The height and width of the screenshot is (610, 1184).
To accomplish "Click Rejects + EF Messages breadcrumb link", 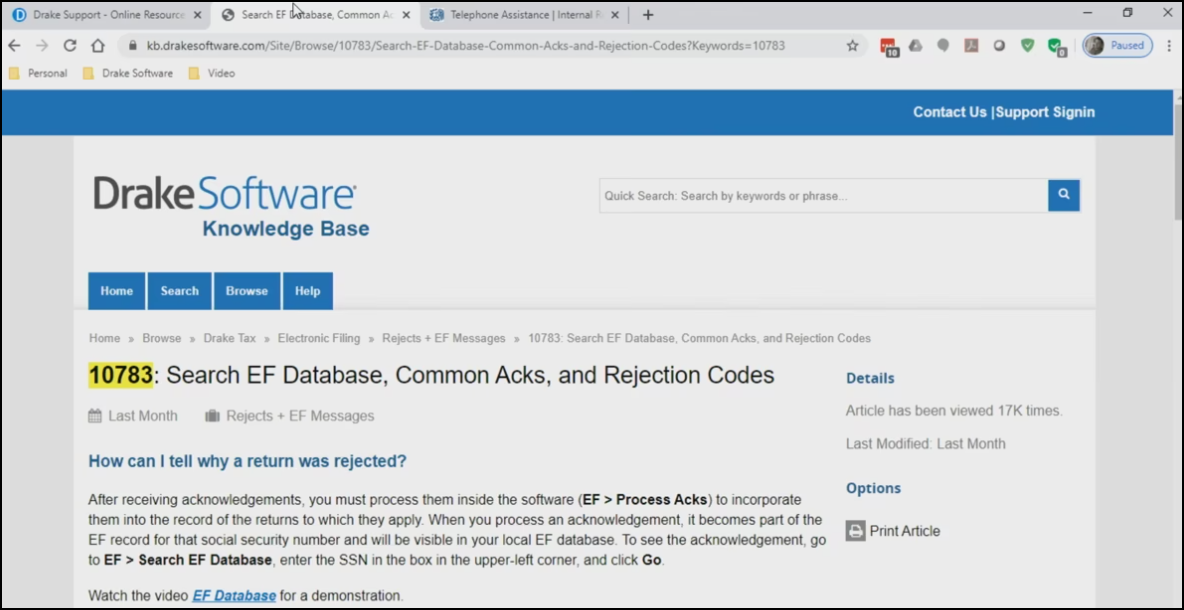I will click(444, 338).
